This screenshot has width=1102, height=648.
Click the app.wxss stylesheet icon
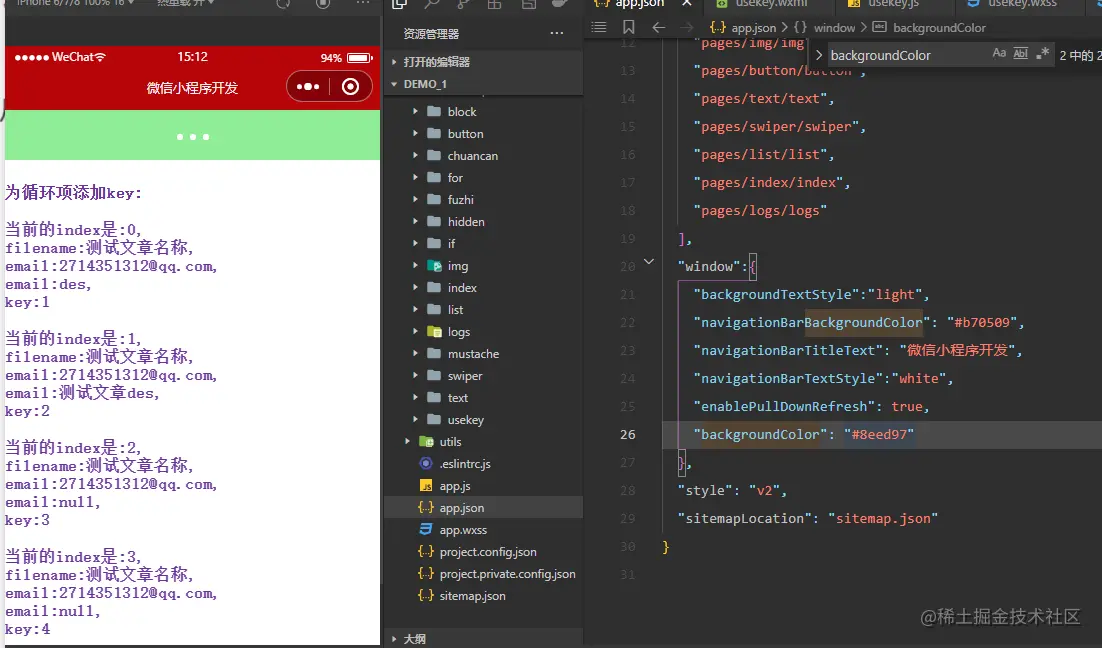pos(426,529)
